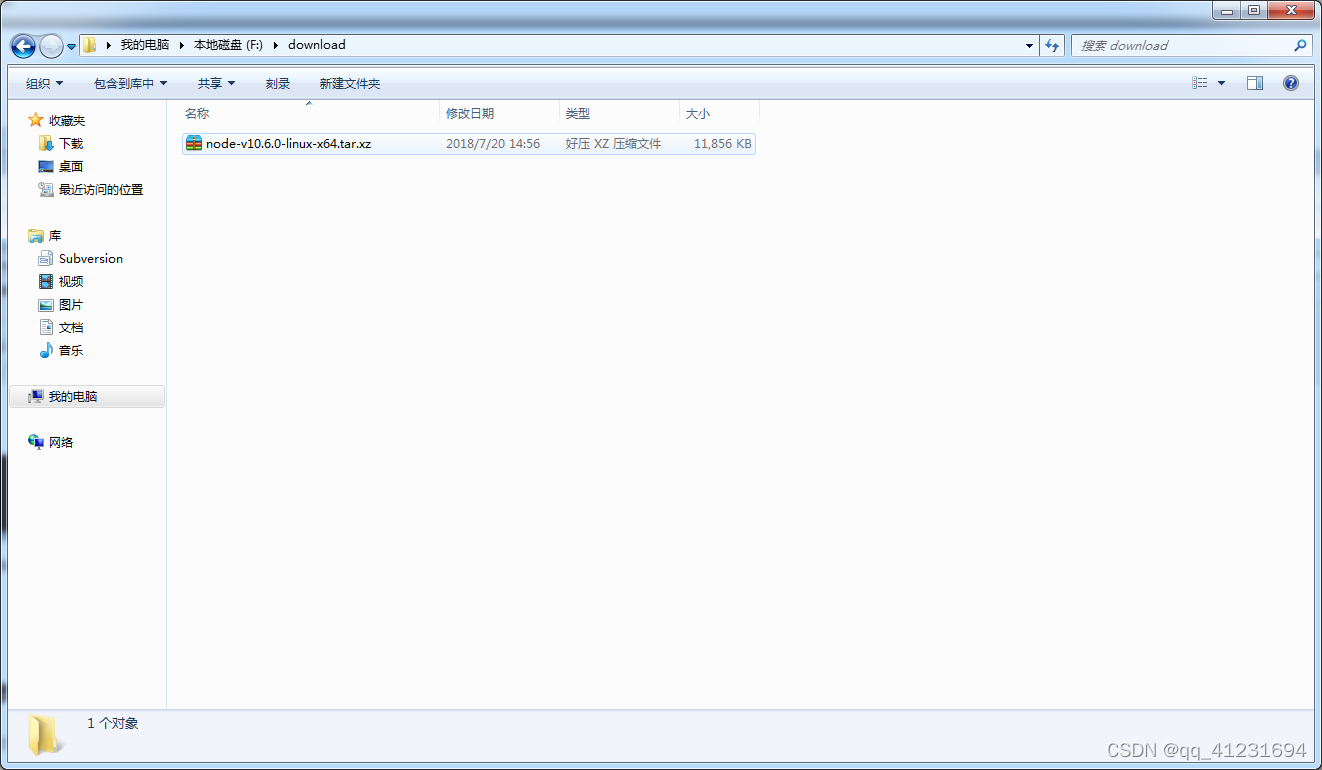Select the node-v10.6.0-linux-x64.tar.xz archive icon
Screen dimensions: 1322x770
pos(192,143)
